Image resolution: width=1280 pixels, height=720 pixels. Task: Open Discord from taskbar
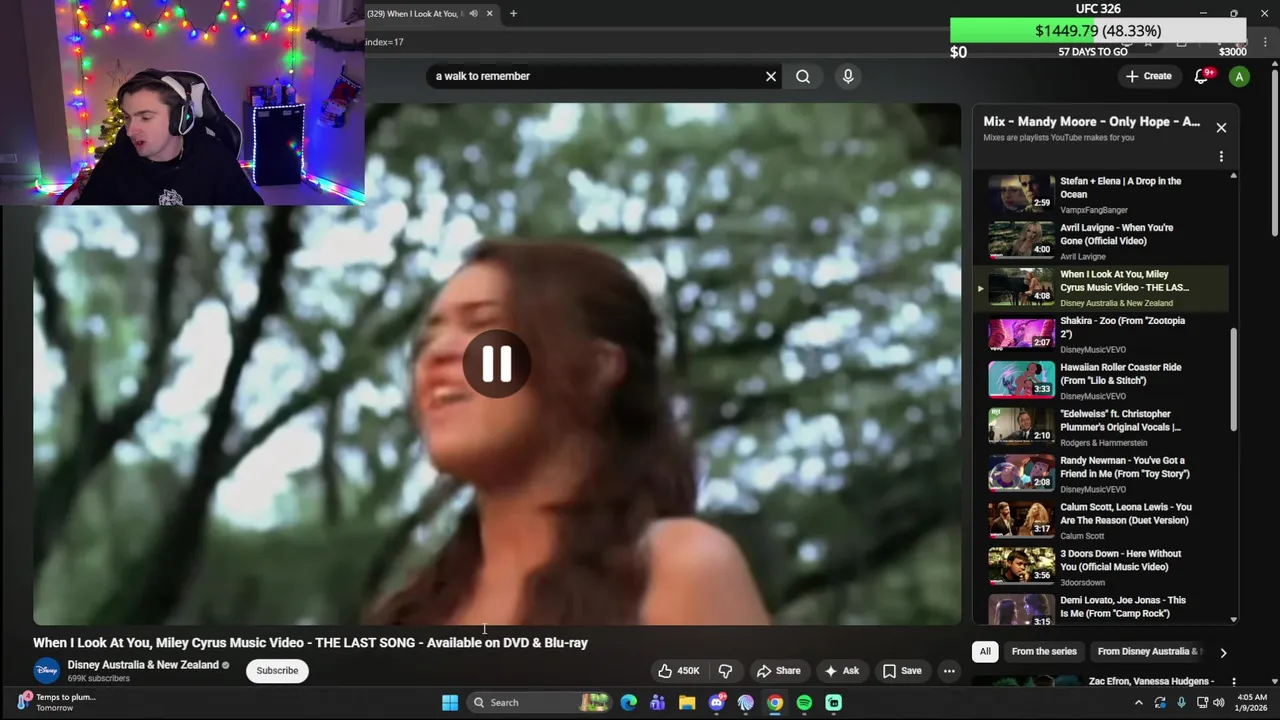tap(716, 703)
